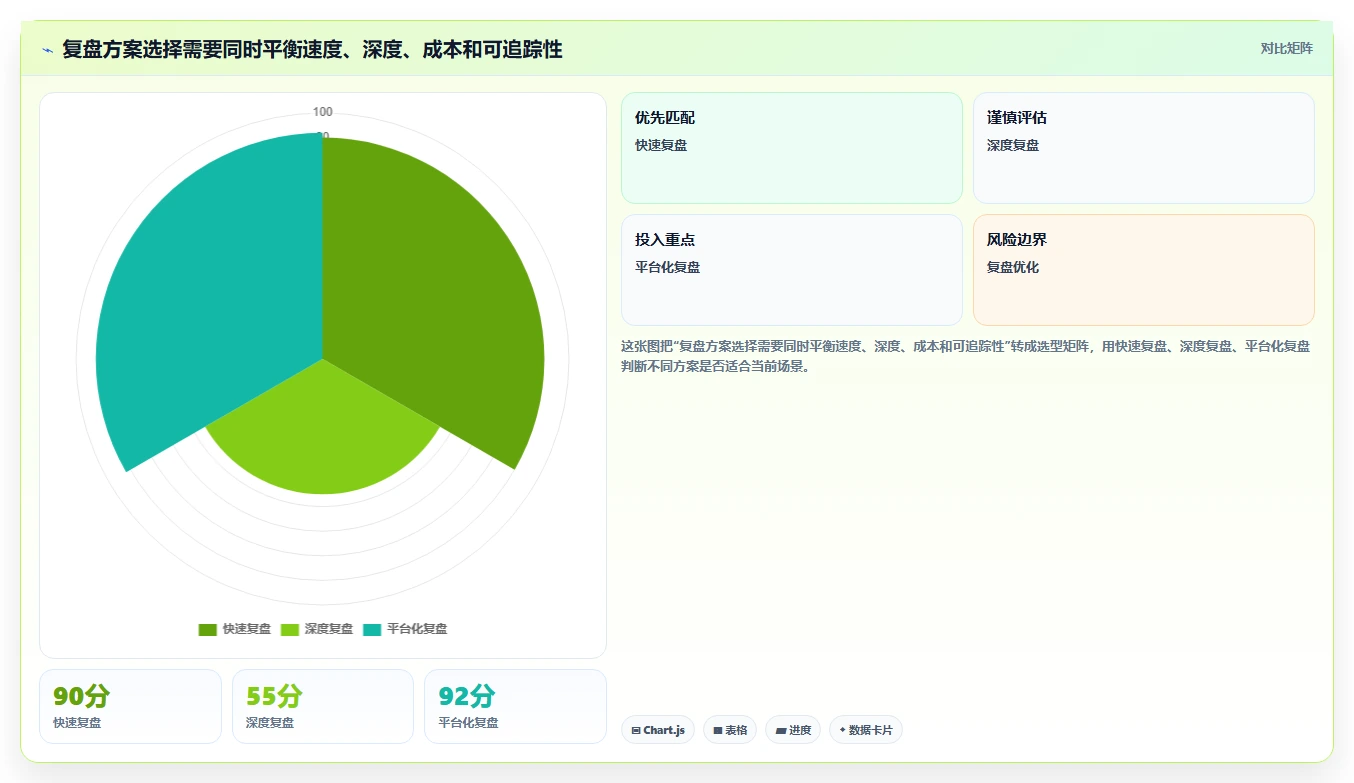1354x783 pixels.
Task: Select the 90分 快速复盘 score card
Action: (x=130, y=706)
